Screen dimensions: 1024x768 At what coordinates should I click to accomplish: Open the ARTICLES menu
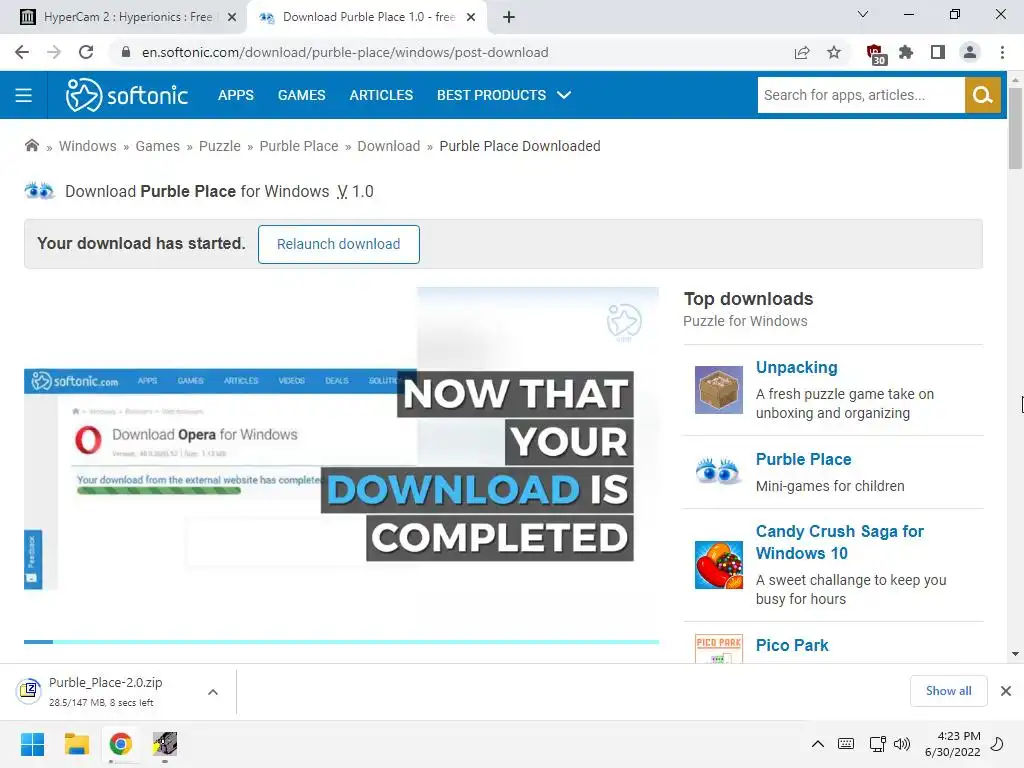(x=381, y=95)
